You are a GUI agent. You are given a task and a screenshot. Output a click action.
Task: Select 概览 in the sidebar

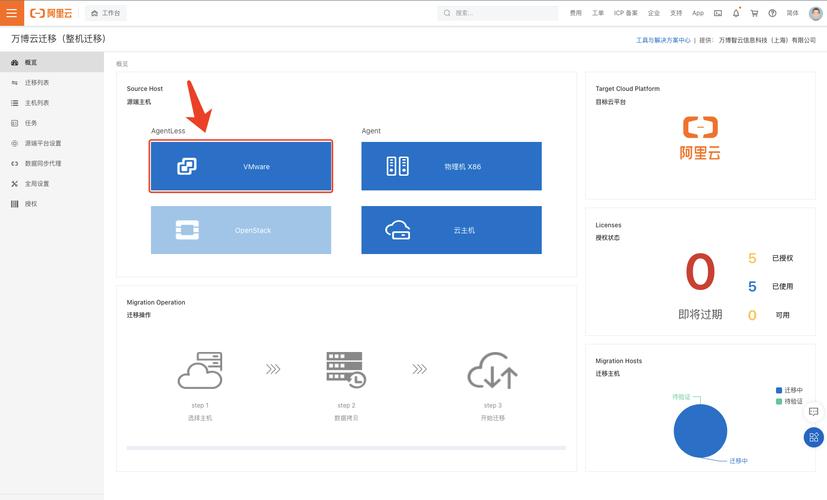[x=52, y=62]
